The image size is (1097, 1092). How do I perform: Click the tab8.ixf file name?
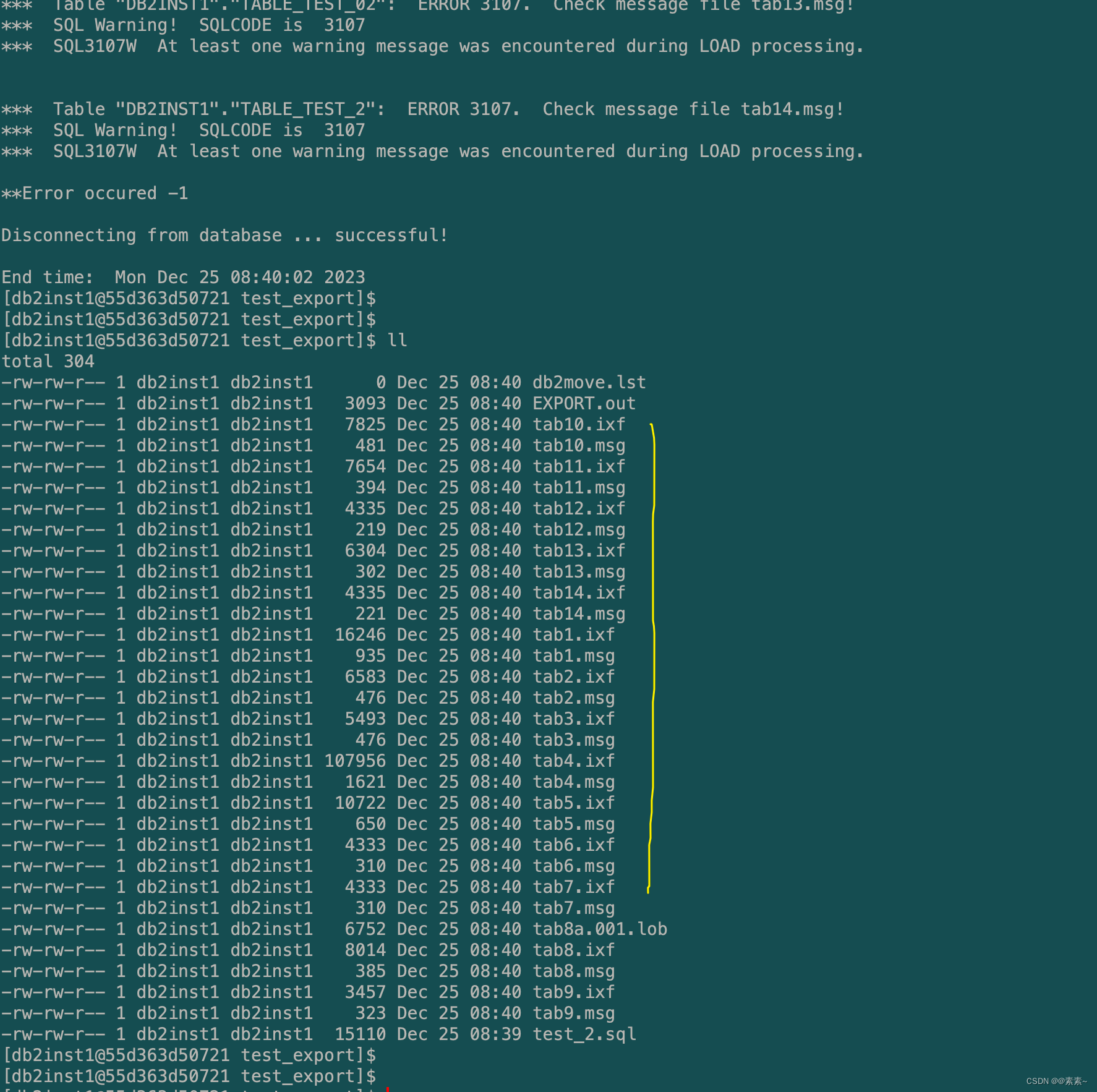pos(574,950)
